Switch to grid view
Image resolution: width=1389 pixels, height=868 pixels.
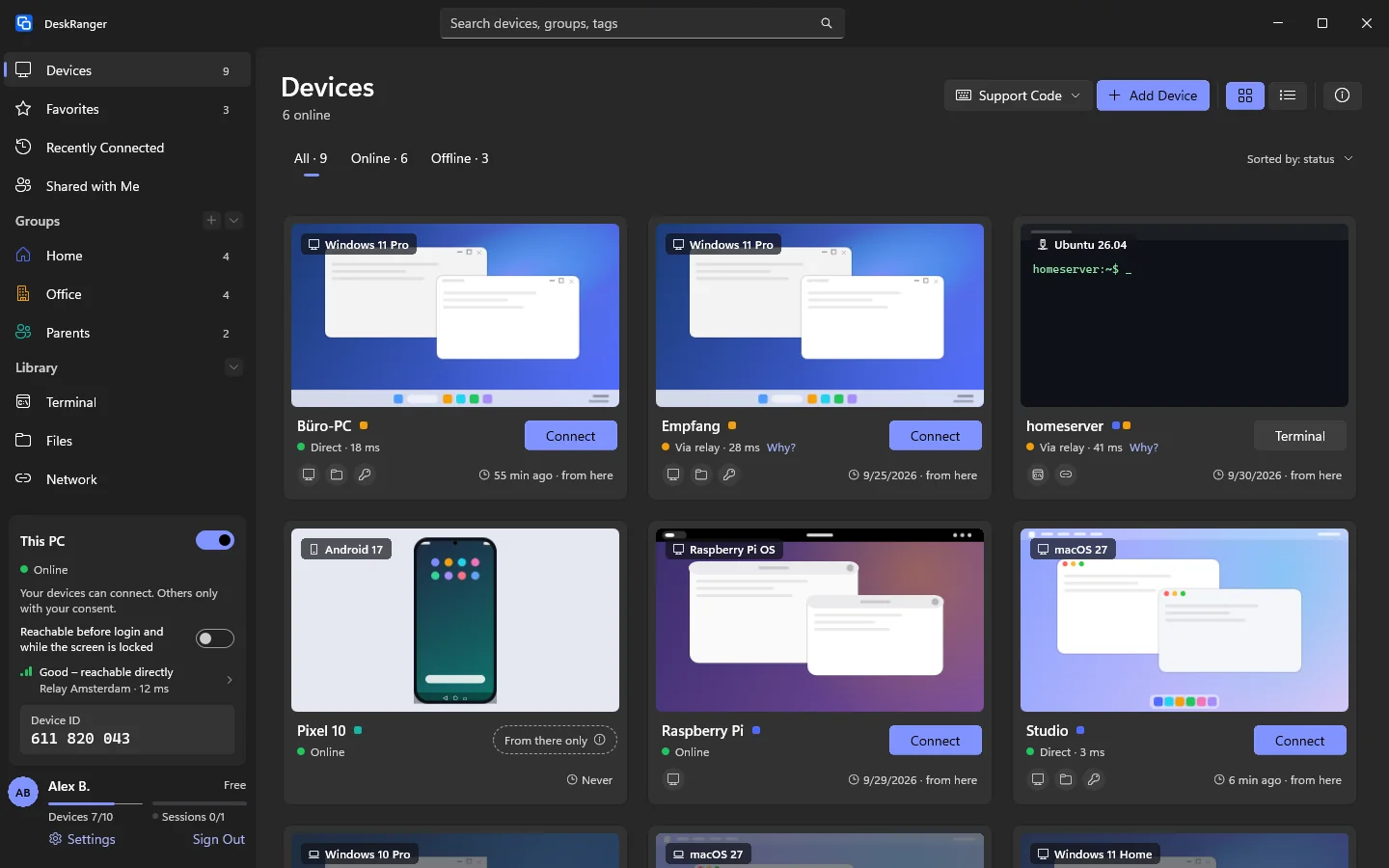(1245, 95)
